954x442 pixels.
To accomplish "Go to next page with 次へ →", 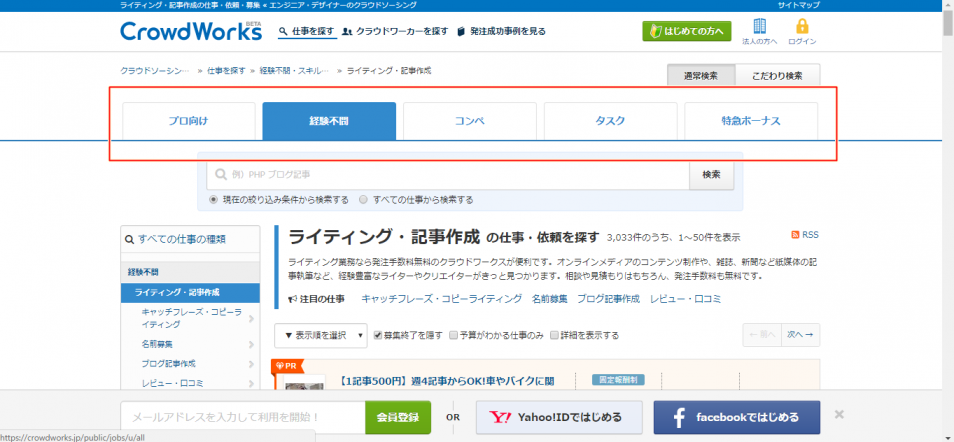I will (x=800, y=335).
